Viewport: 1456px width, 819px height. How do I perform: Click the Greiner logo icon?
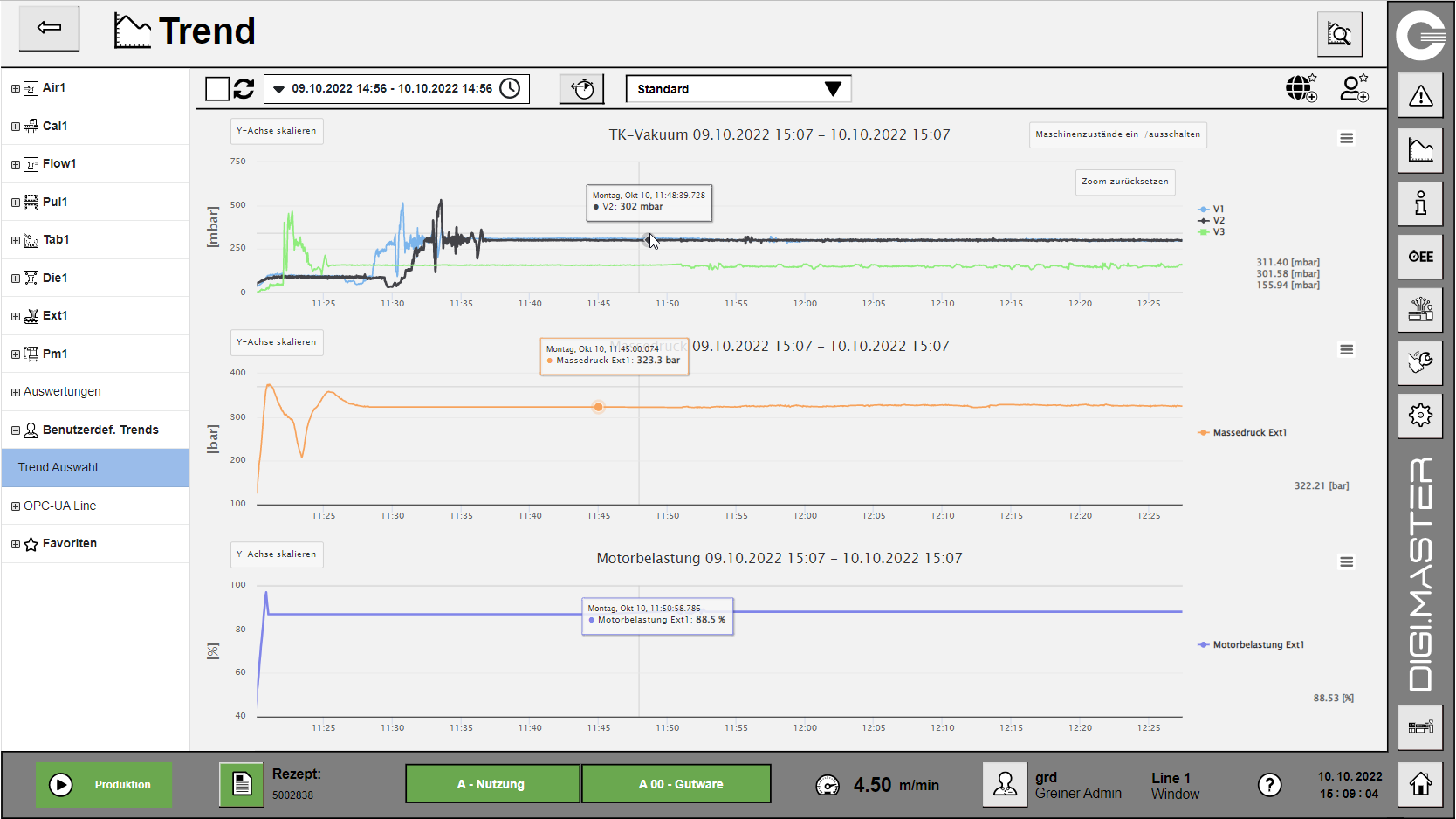pos(1420,35)
